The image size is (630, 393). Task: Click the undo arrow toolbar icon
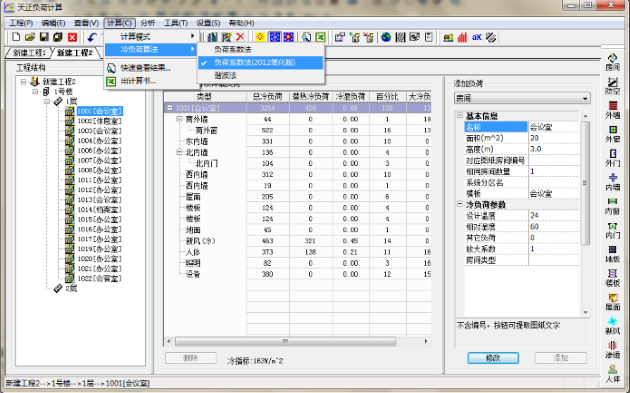click(x=92, y=37)
